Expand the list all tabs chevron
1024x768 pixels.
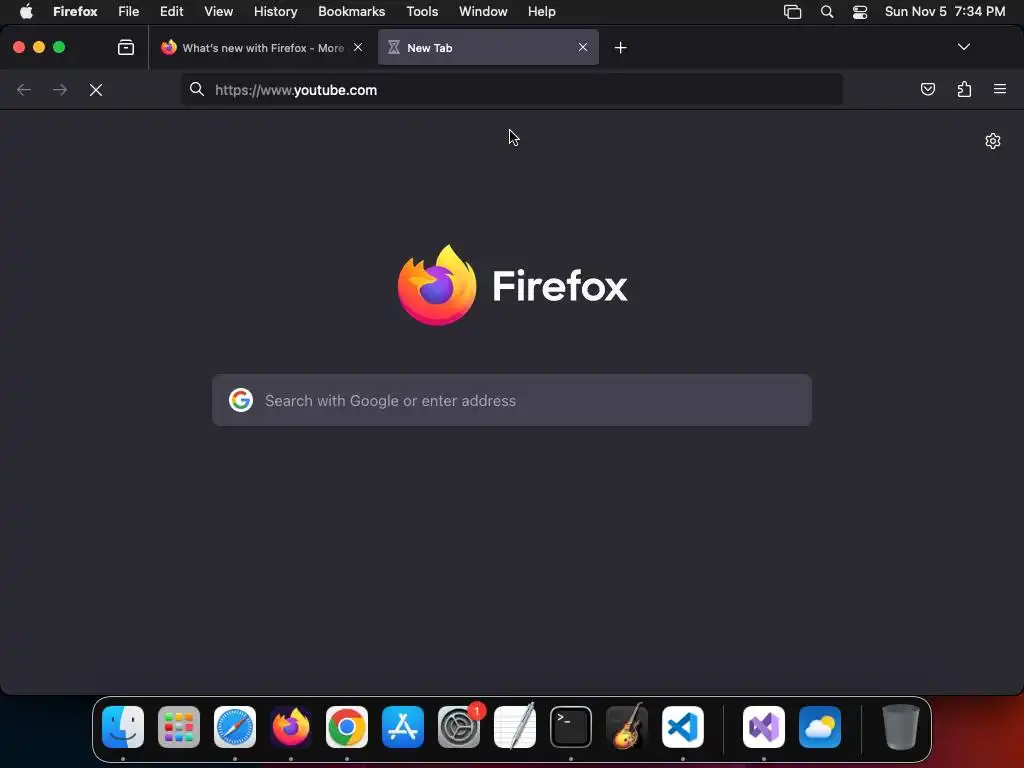[x=963, y=47]
